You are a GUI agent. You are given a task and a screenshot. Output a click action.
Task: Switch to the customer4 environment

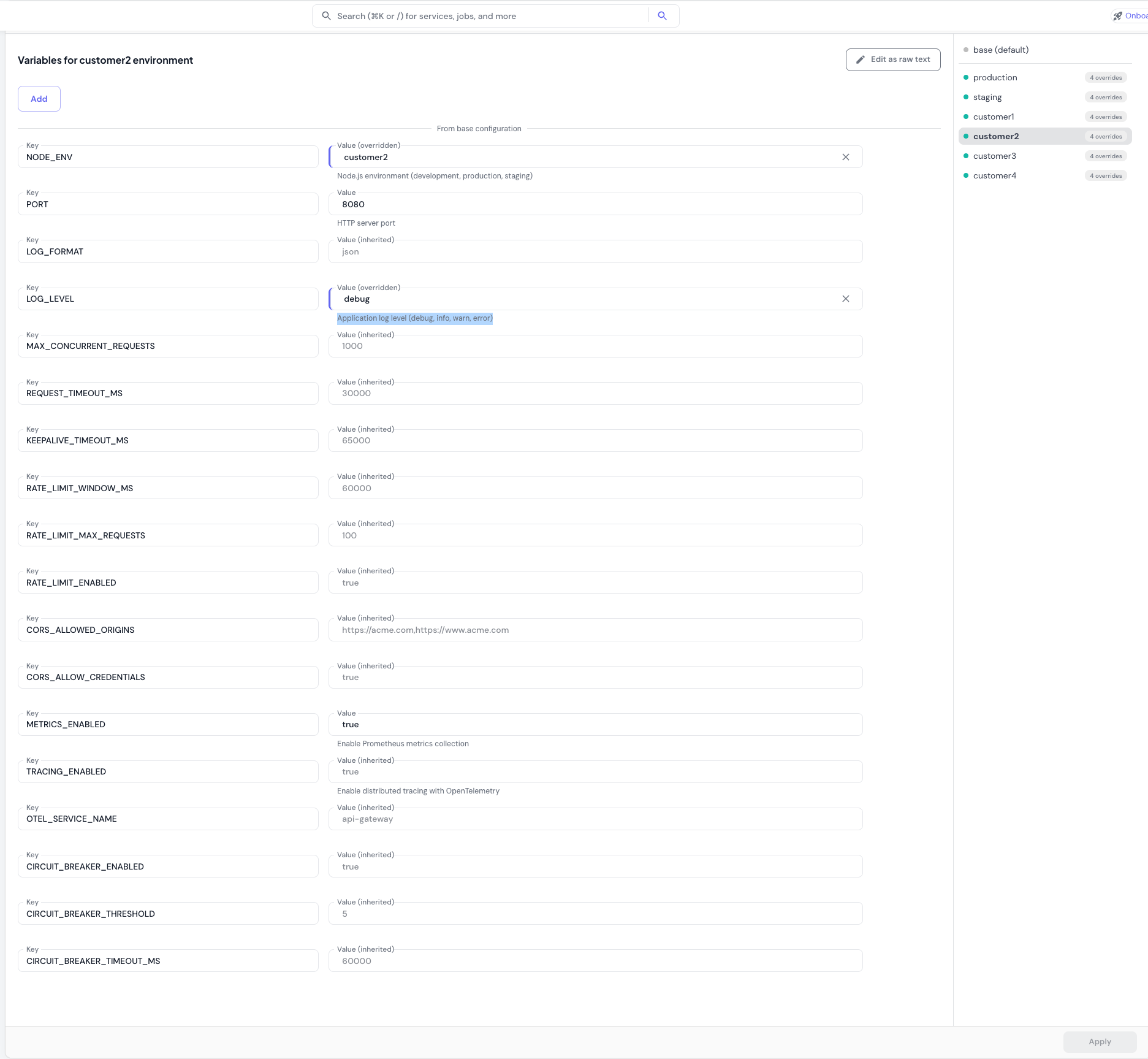coord(994,175)
